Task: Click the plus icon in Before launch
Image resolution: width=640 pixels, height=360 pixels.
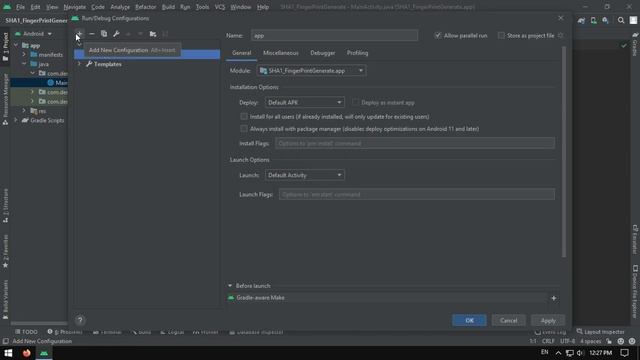Action: [554, 298]
